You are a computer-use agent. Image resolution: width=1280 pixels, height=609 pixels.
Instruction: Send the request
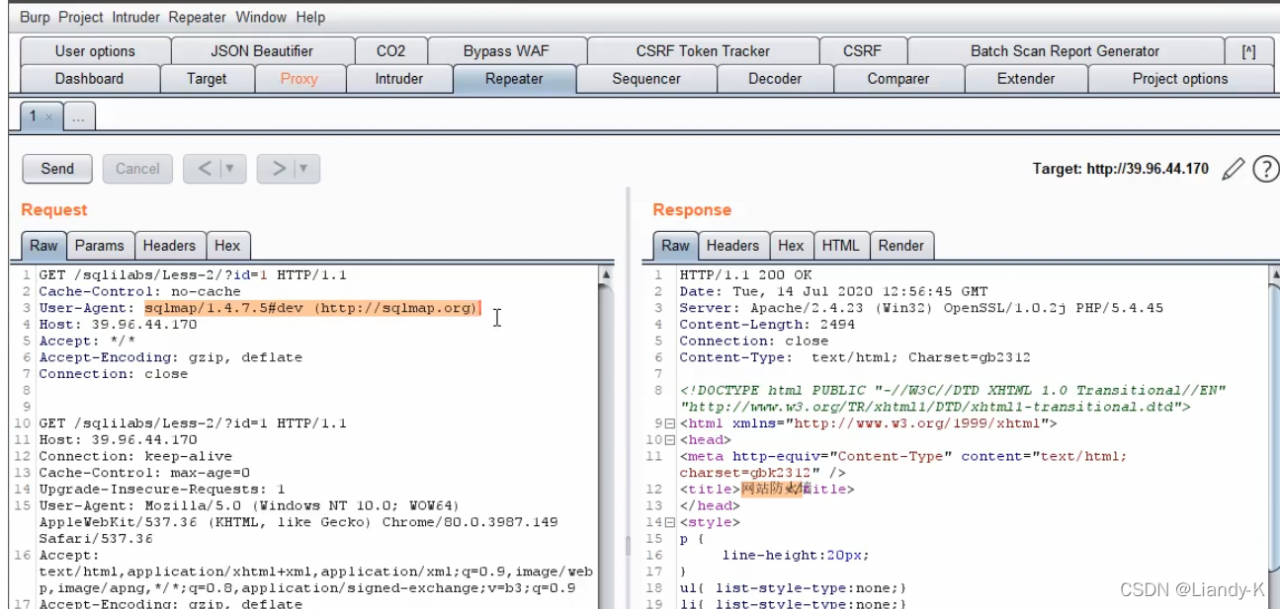coord(57,169)
